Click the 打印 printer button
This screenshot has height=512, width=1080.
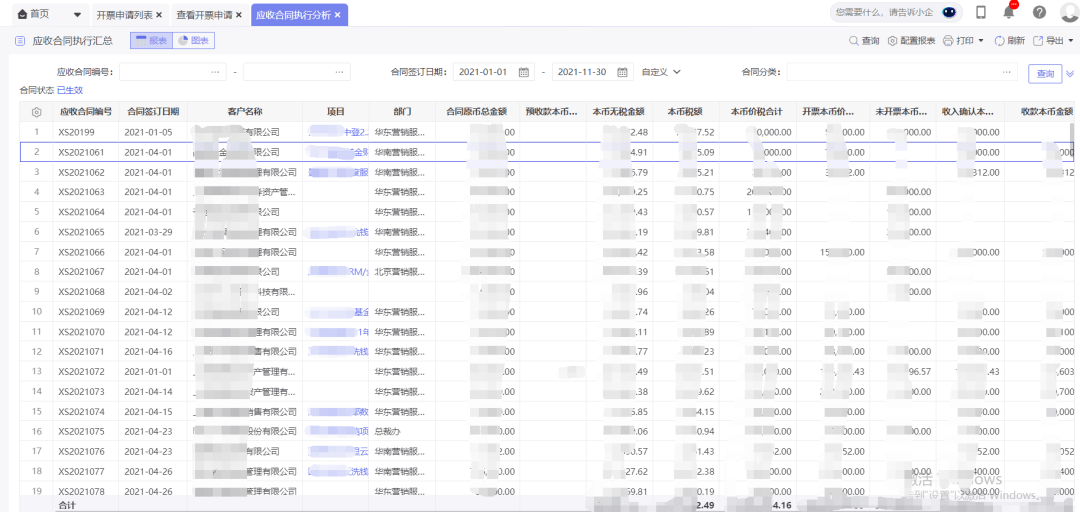958,41
